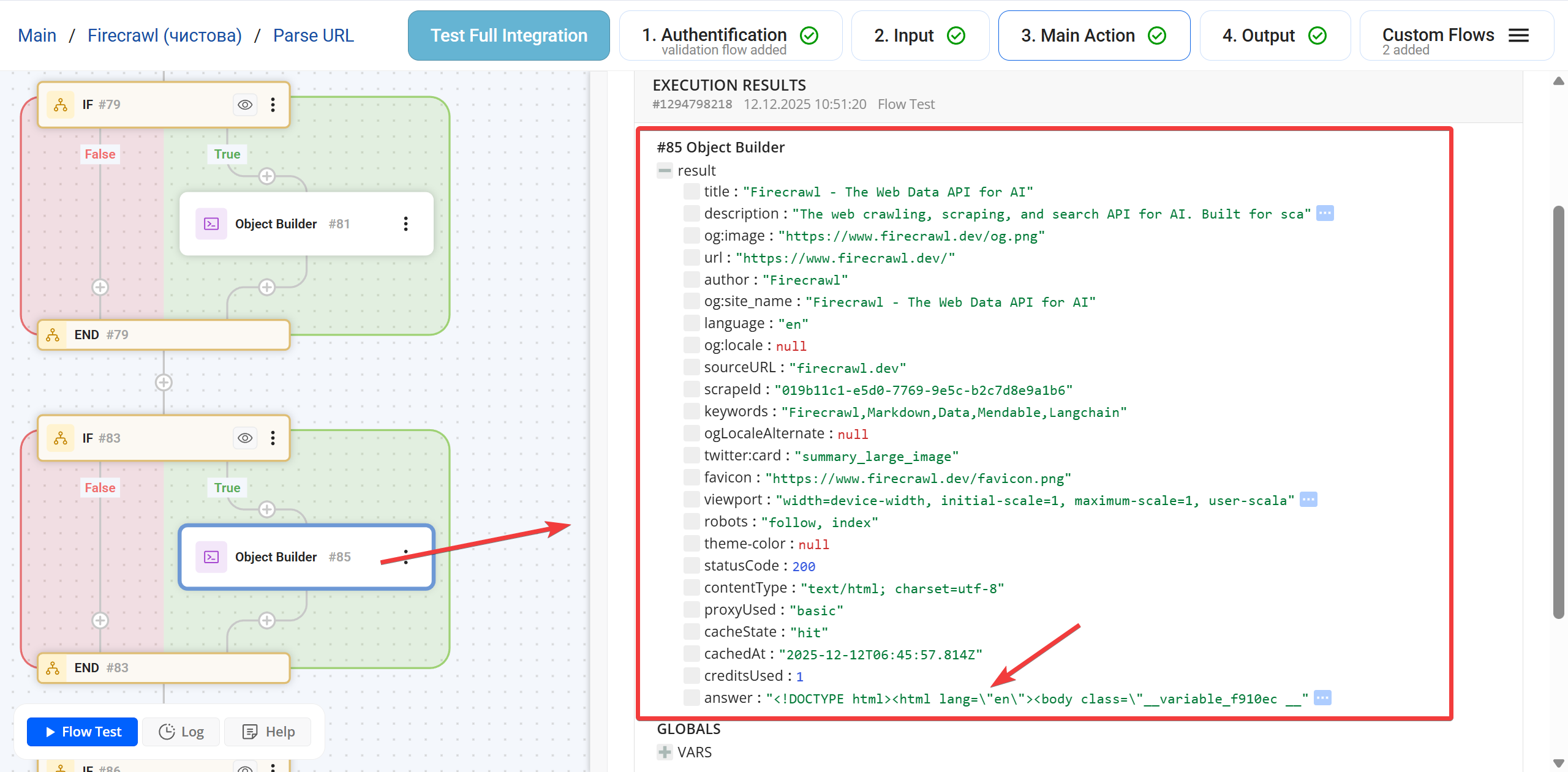This screenshot has height=772, width=1568.
Task: Collapse the result tree node
Action: click(665, 170)
